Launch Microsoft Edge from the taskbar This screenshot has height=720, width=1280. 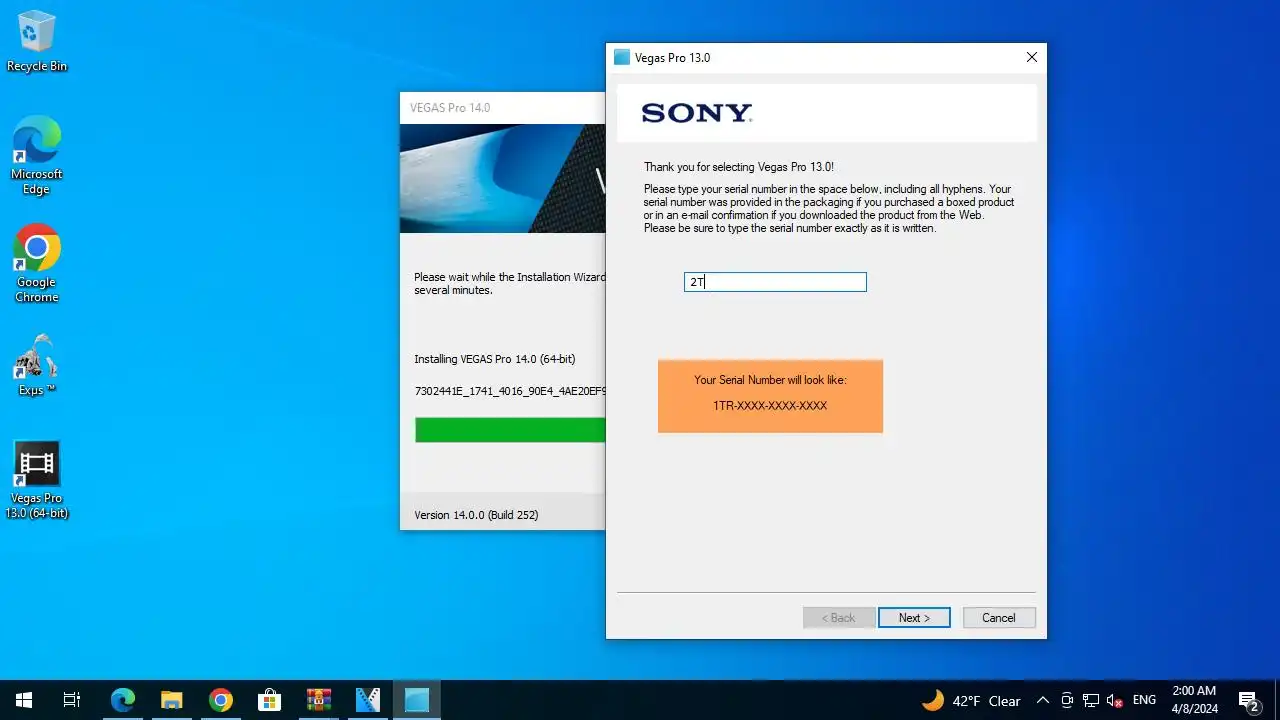[122, 700]
